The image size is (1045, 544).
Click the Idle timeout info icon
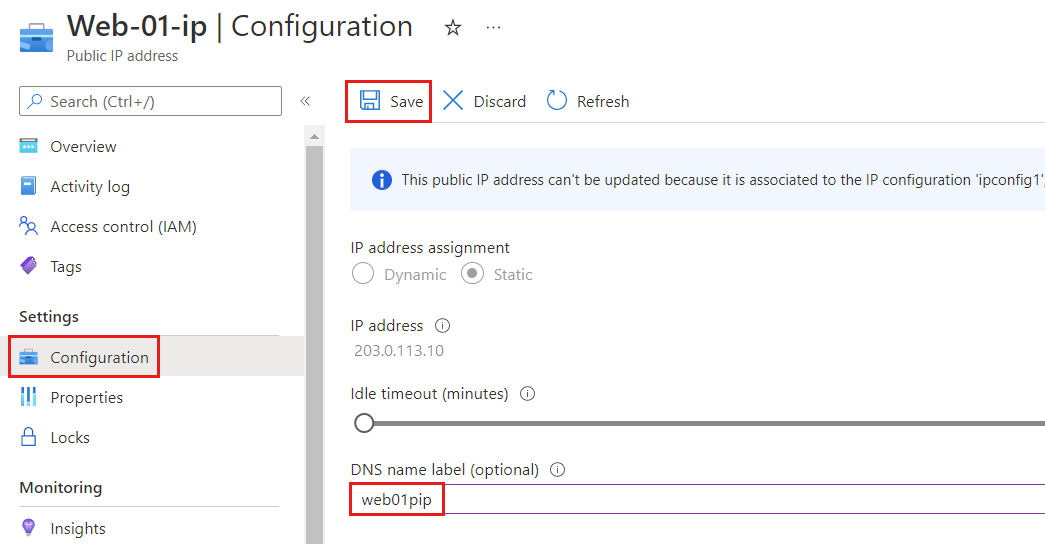pyautogui.click(x=528, y=394)
